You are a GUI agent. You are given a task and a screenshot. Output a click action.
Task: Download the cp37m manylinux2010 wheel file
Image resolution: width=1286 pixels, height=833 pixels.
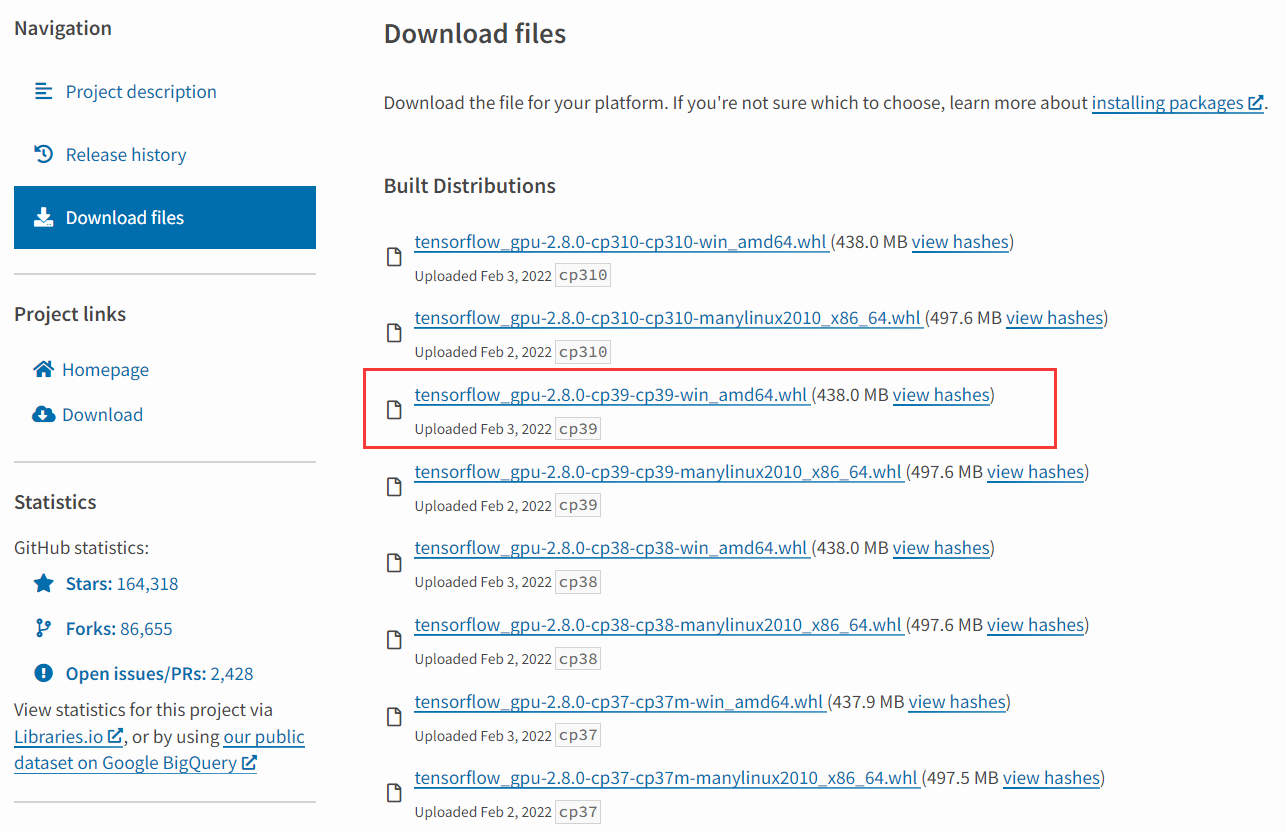(x=666, y=778)
